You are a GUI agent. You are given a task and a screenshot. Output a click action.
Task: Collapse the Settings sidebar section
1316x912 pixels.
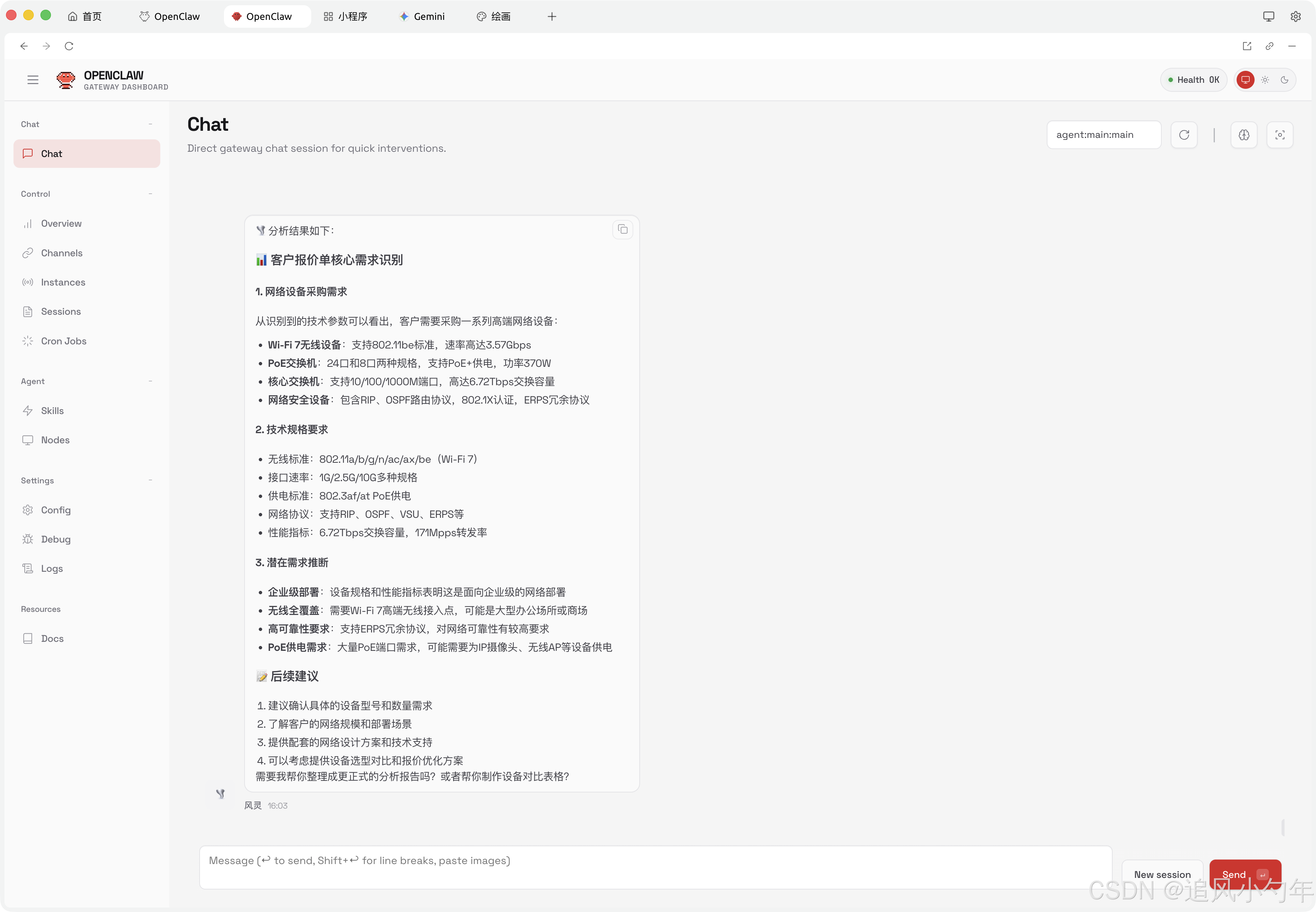(x=150, y=481)
